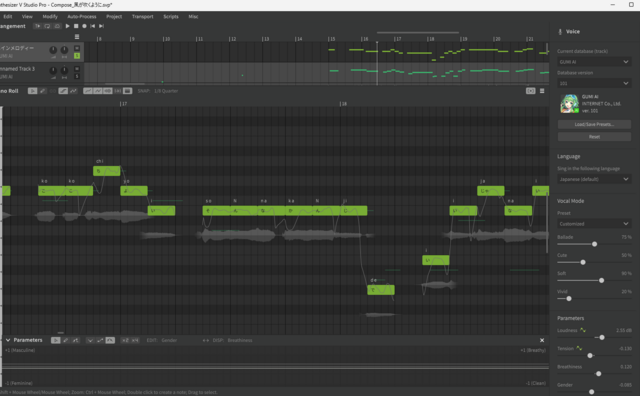Open the GUMI AI current database dropdown
This screenshot has width=640, height=396.
point(594,62)
